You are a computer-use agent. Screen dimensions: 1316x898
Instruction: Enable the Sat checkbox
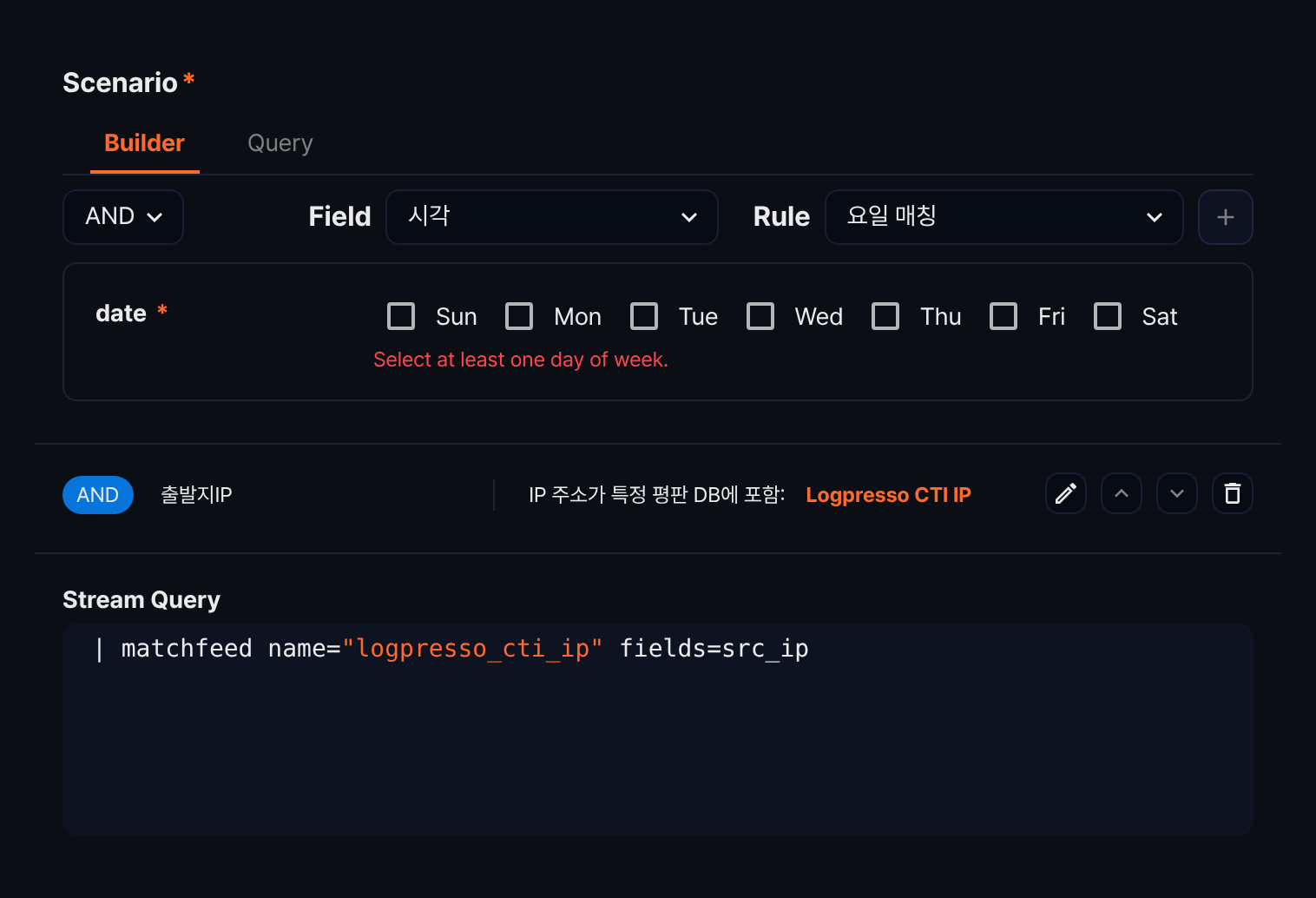coord(1108,316)
